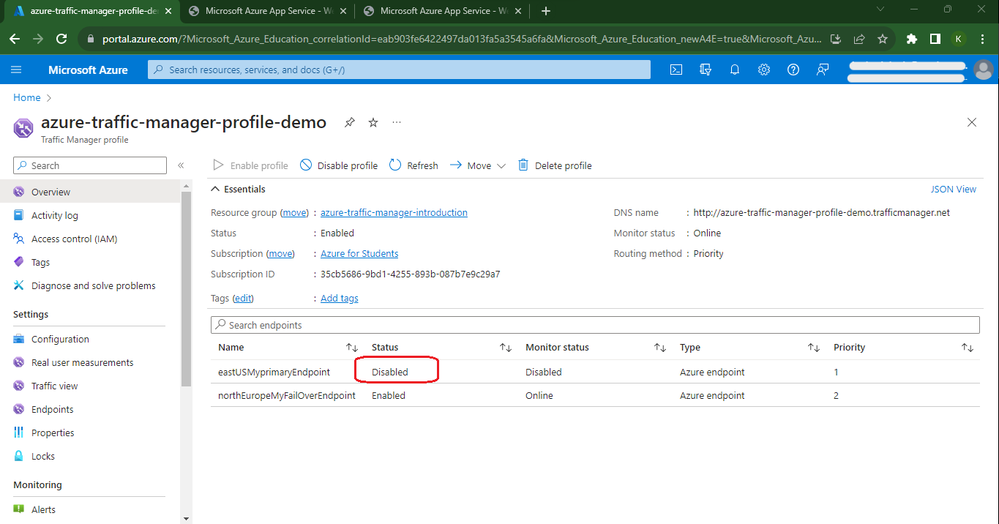Open the Help question mark icon
This screenshot has height=524, width=999.
coord(793,69)
